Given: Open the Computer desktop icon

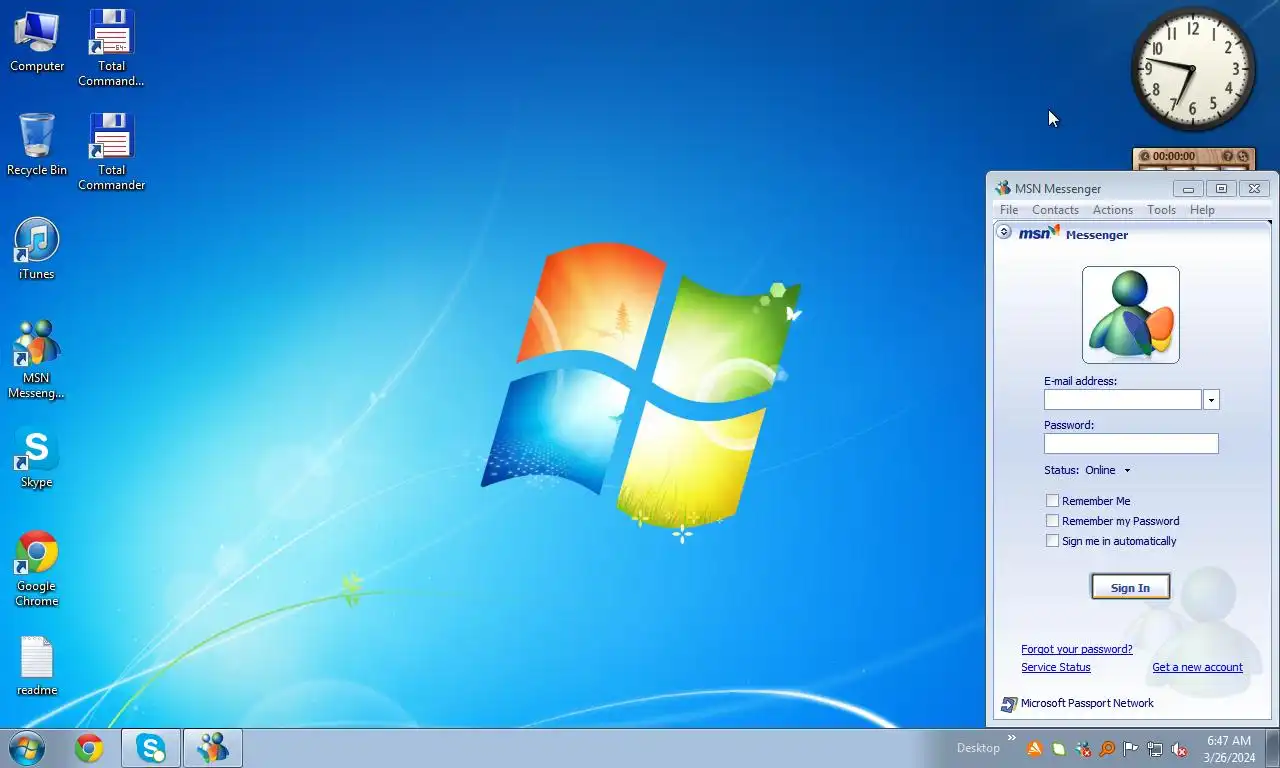Looking at the screenshot, I should 37,41.
